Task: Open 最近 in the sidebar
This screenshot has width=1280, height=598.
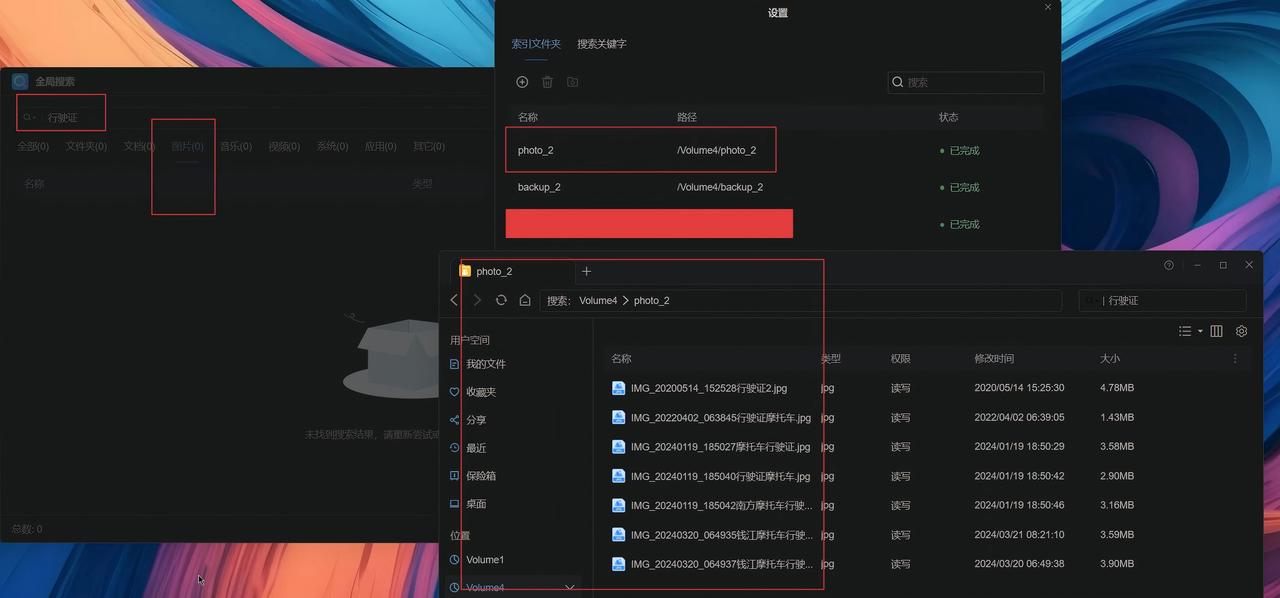Action: click(x=476, y=448)
